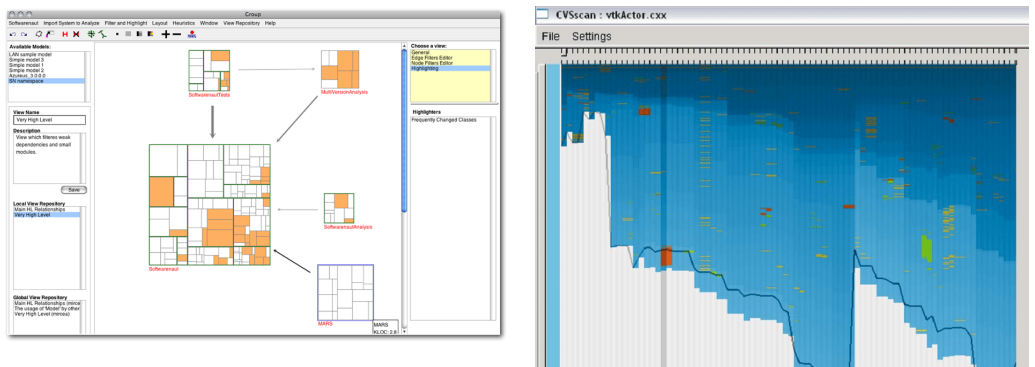Open the Layout menu
Screen dimensions: 1035x367
point(160,23)
